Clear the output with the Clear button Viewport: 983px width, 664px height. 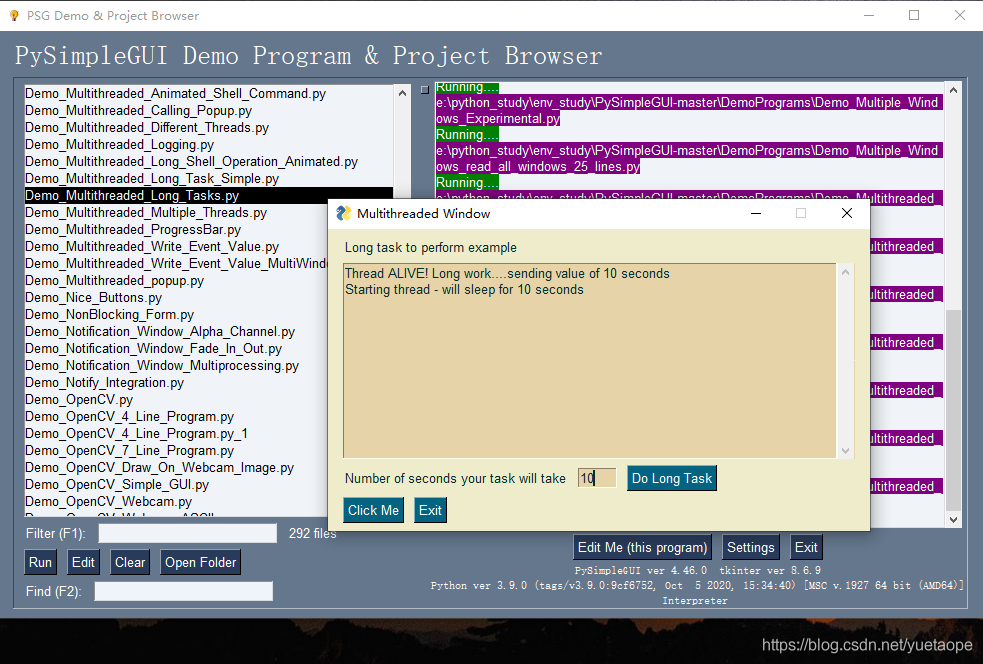tap(130, 562)
